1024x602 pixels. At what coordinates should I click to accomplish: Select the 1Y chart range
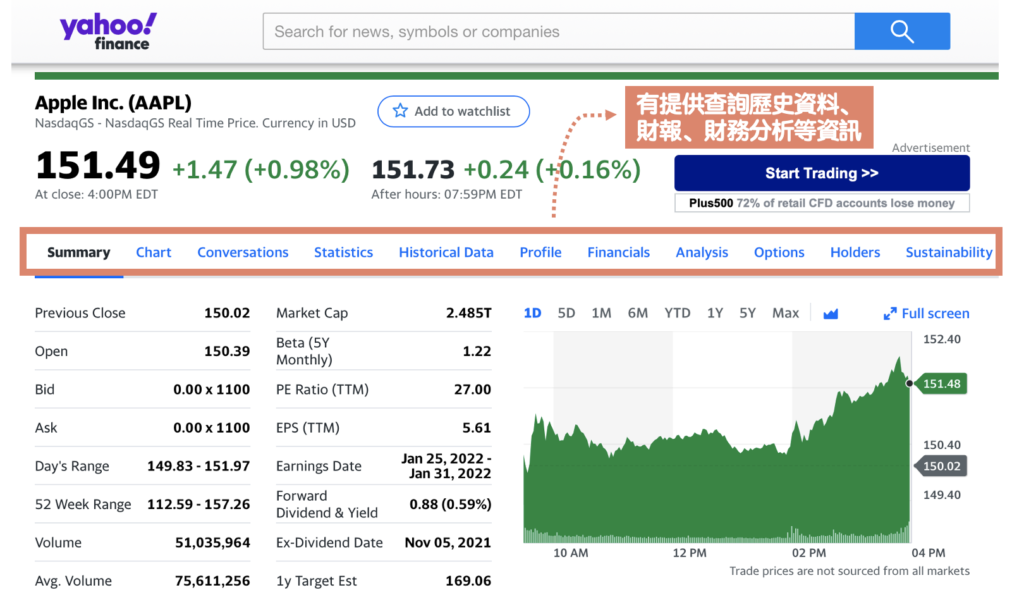click(715, 313)
